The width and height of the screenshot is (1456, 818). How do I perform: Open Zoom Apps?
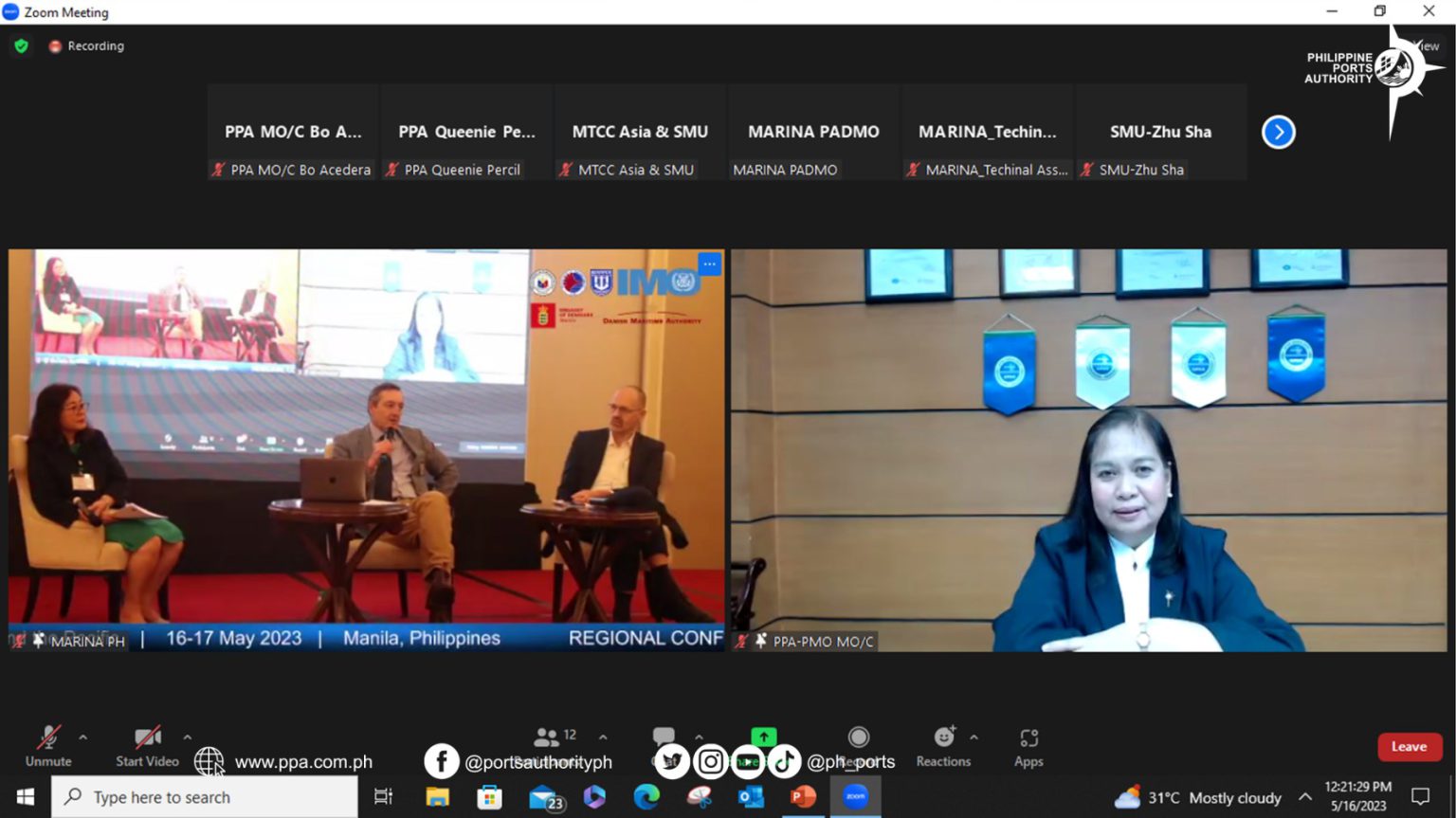point(1028,745)
